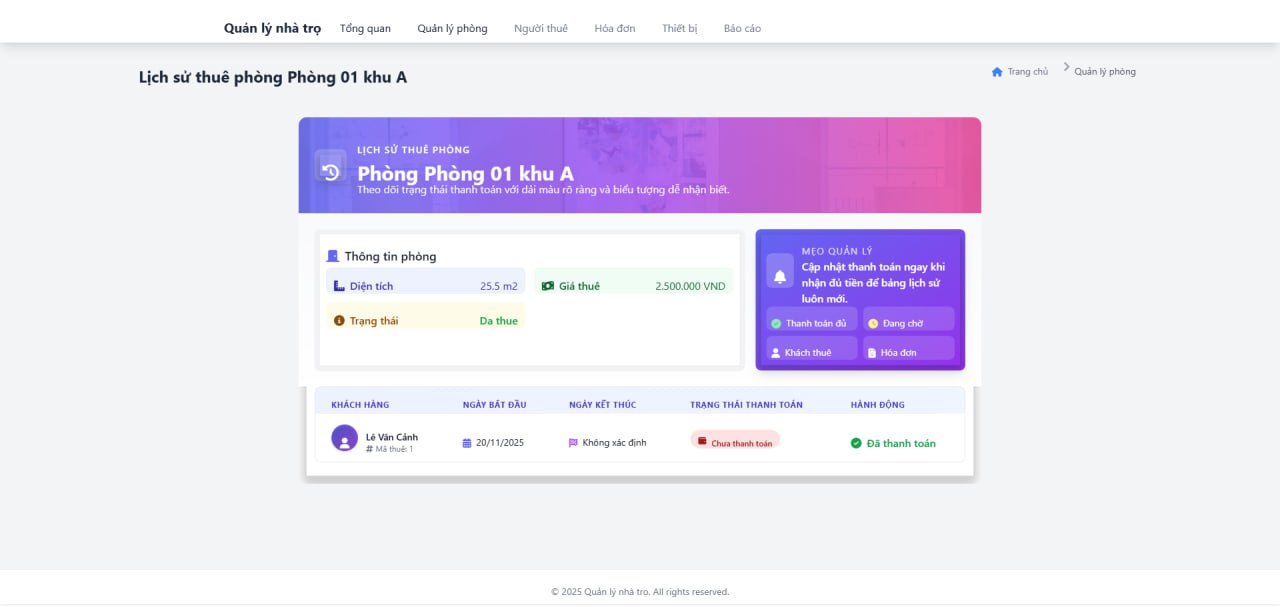This screenshot has width=1280, height=607.
Task: Click the person icon next to Khách thuê badge
Action: coord(774,350)
